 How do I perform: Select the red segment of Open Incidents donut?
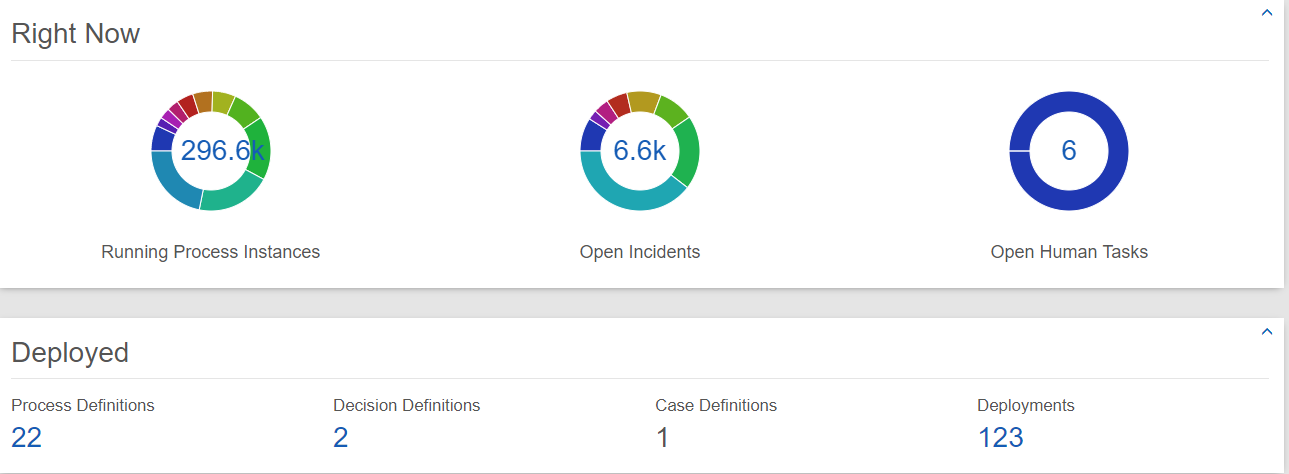(x=619, y=106)
